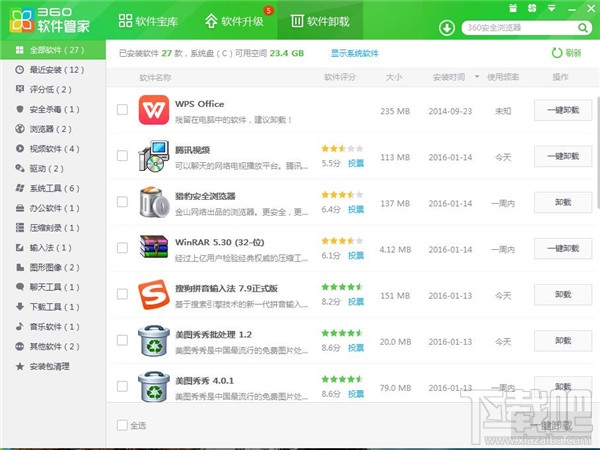Open the 显示系统软件 link
600x450 pixels.
click(355, 53)
